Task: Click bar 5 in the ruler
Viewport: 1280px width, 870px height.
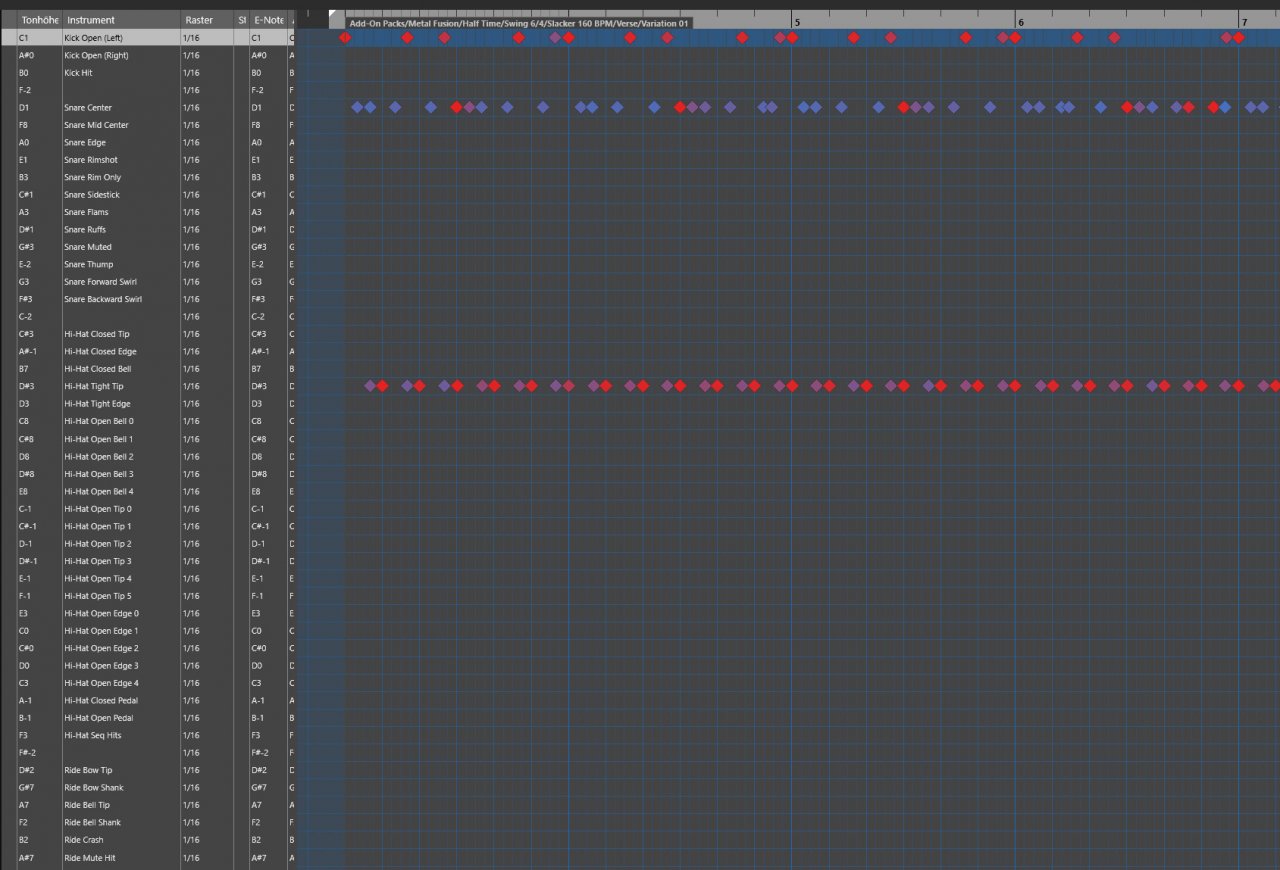Action: pyautogui.click(x=797, y=22)
